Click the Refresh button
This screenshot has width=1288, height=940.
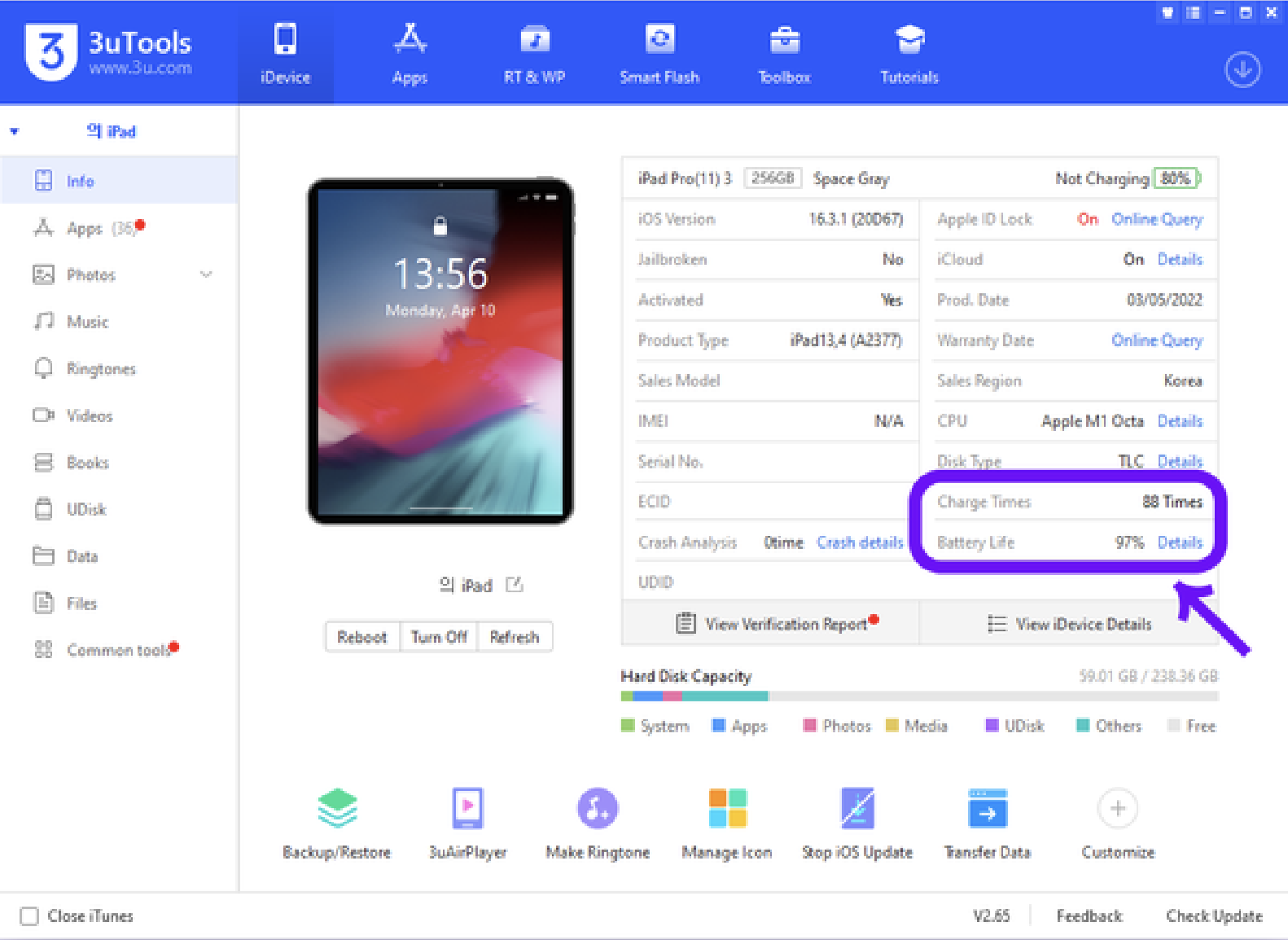click(x=515, y=637)
